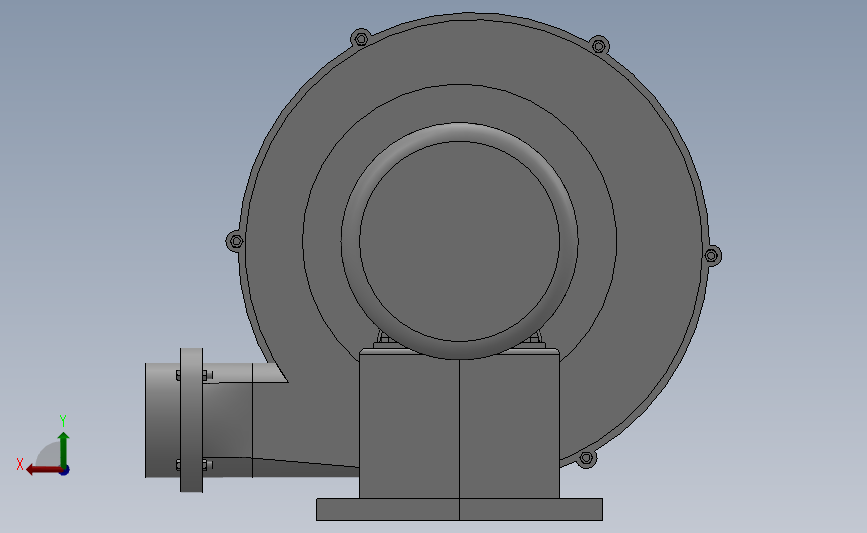Viewport: 867px width, 533px height.
Task: Select the rectangular base plate
Action: point(459,509)
